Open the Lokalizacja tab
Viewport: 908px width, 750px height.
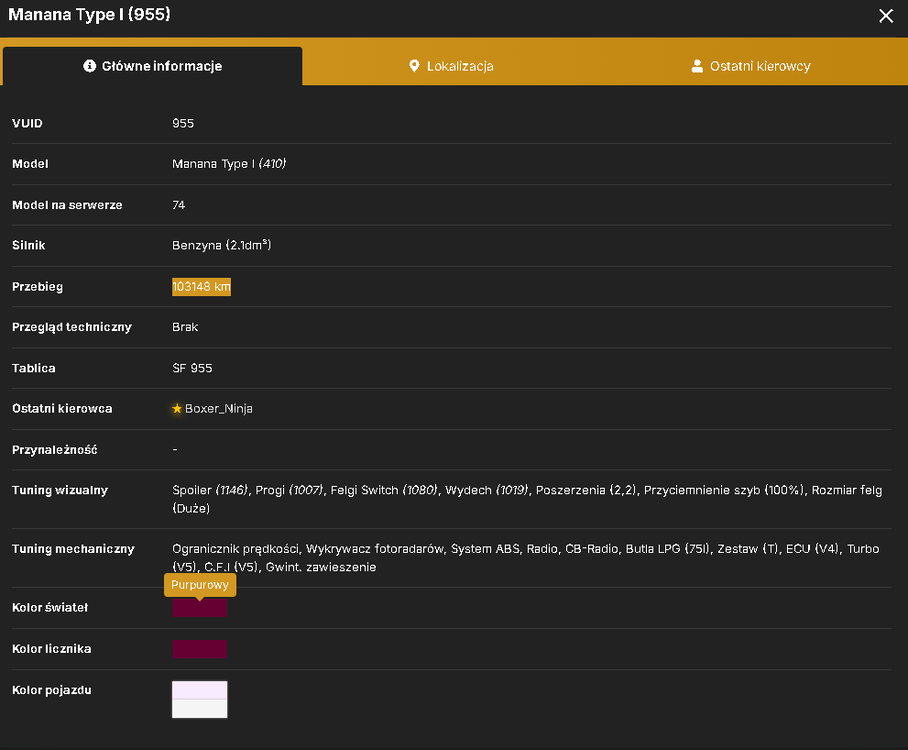pos(451,66)
